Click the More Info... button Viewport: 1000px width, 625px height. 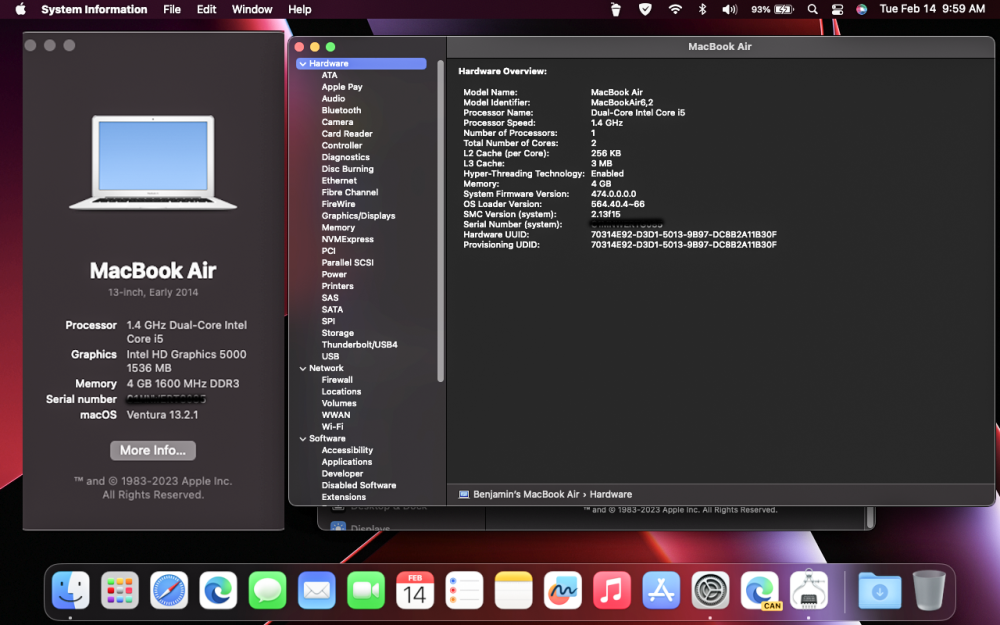click(153, 450)
